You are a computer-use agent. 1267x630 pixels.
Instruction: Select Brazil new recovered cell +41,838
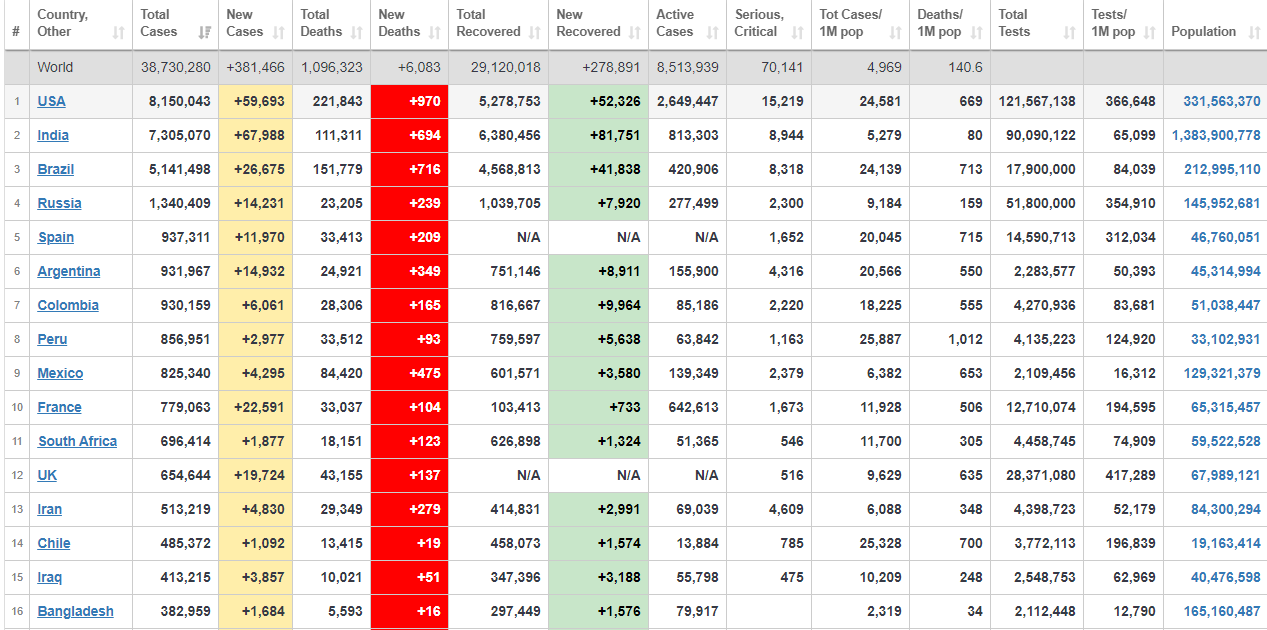[x=598, y=169]
